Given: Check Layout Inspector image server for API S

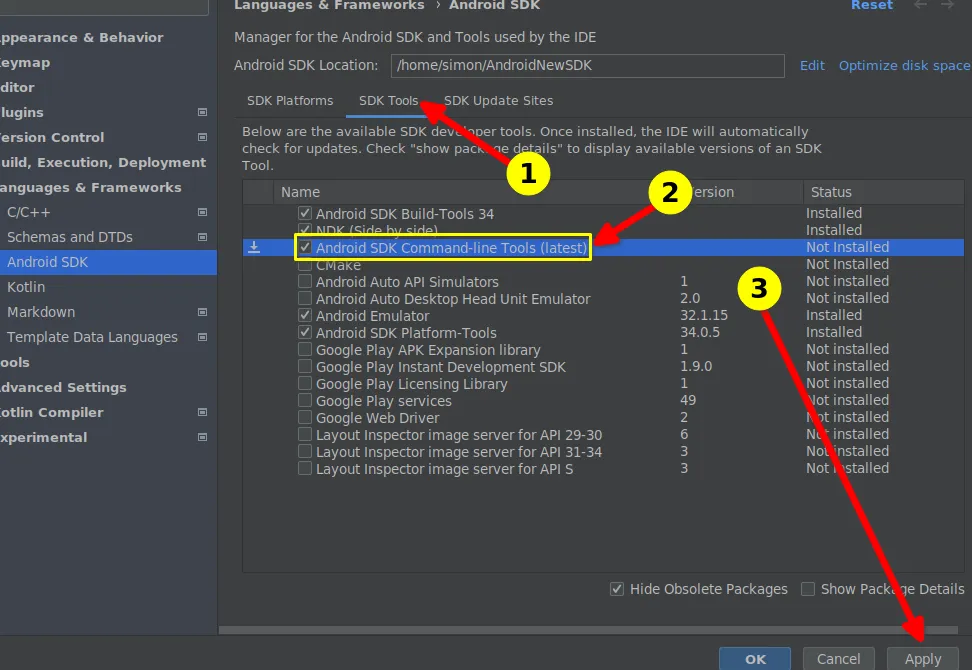Looking at the screenshot, I should [x=304, y=469].
